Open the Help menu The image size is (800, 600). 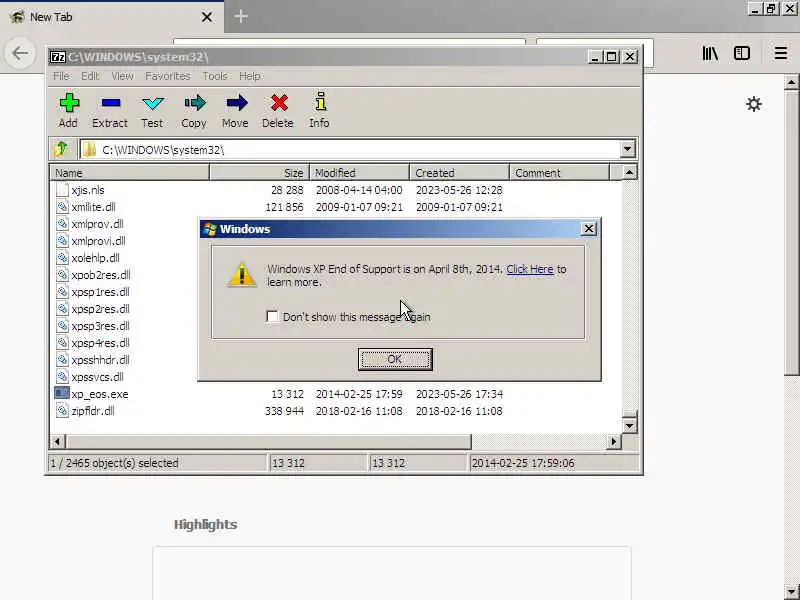pyautogui.click(x=250, y=76)
